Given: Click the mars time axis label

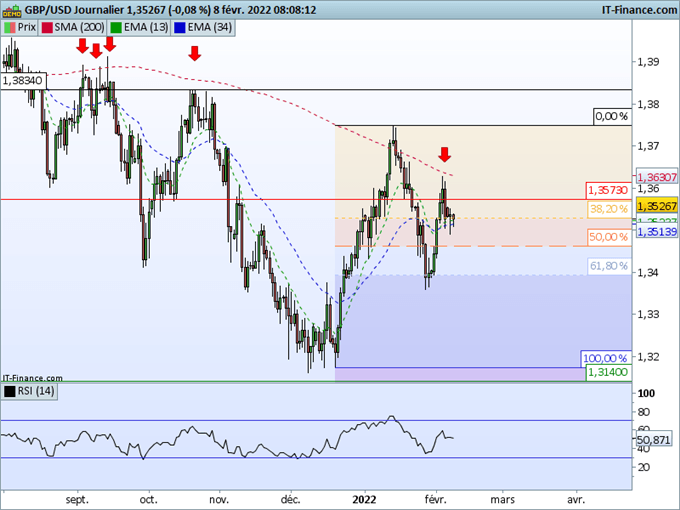Looking at the screenshot, I should 503,500.
